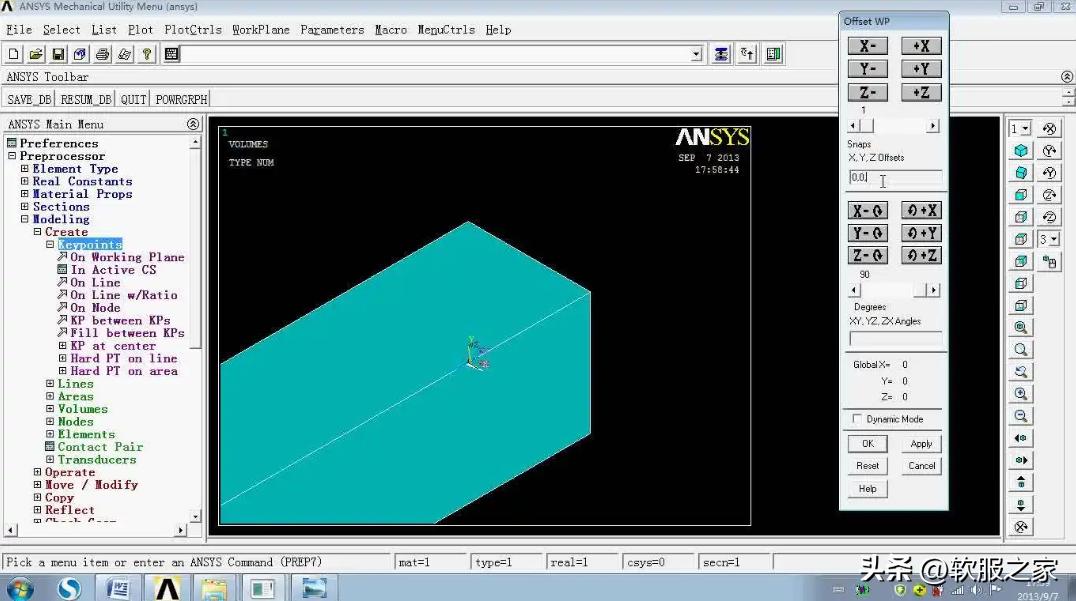The width and height of the screenshot is (1076, 601).
Task: Click the +Y offset button
Action: coord(921,69)
